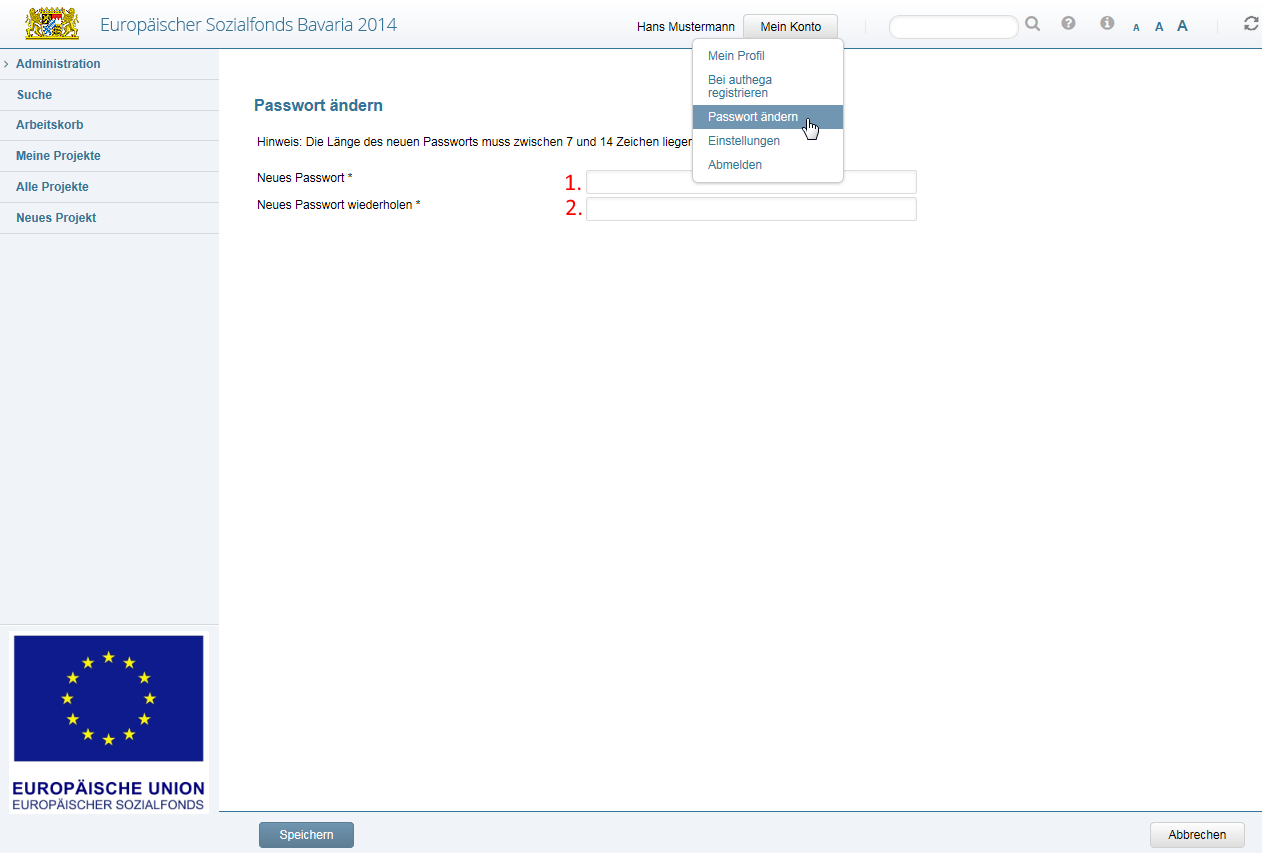Screen dimensions: 1262x853
Task: Choose Passwort ändern in the menu
Action: point(752,117)
